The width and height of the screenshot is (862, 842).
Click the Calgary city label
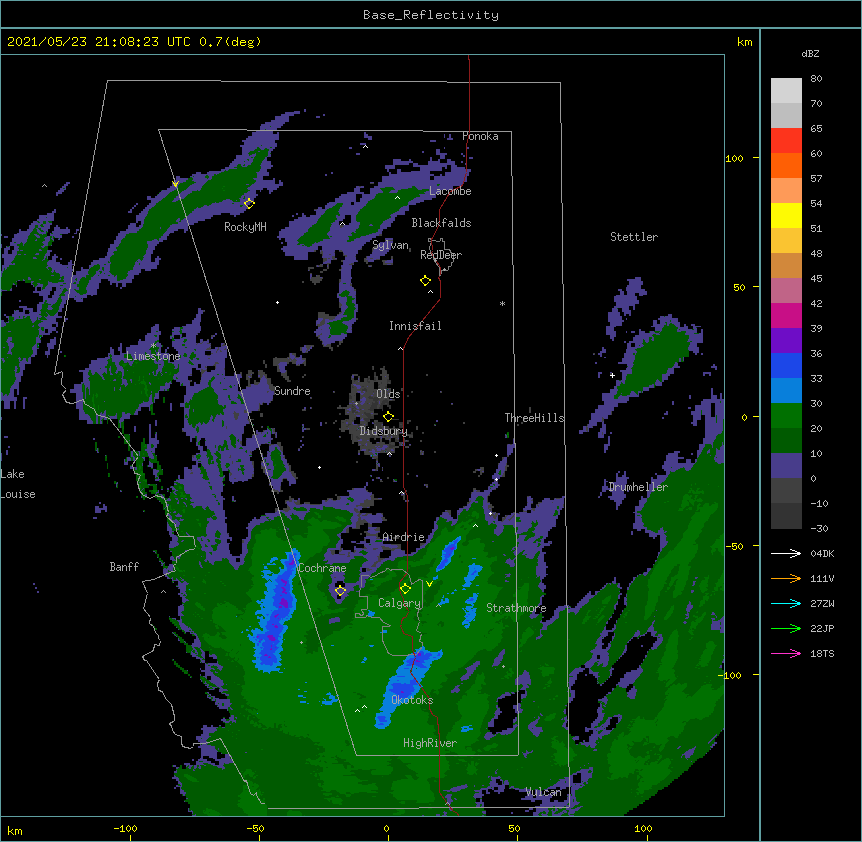[399, 603]
